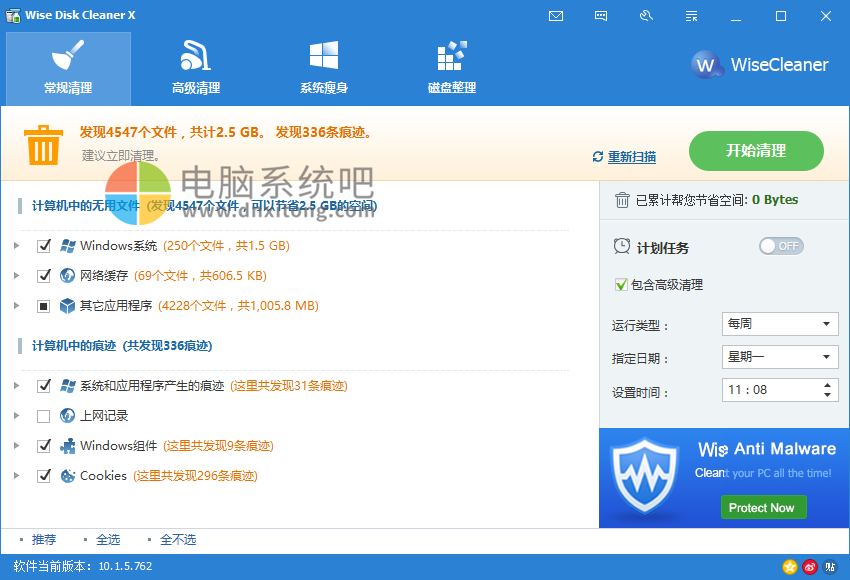This screenshot has width=850, height=580.
Task: Decrease 设置时间 with the down arrow
Action: (827, 395)
